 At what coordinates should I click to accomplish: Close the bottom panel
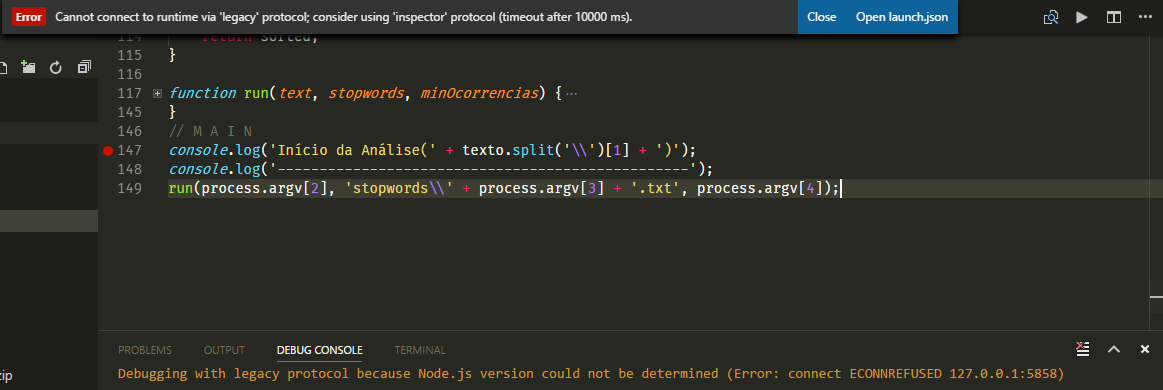(x=1144, y=349)
